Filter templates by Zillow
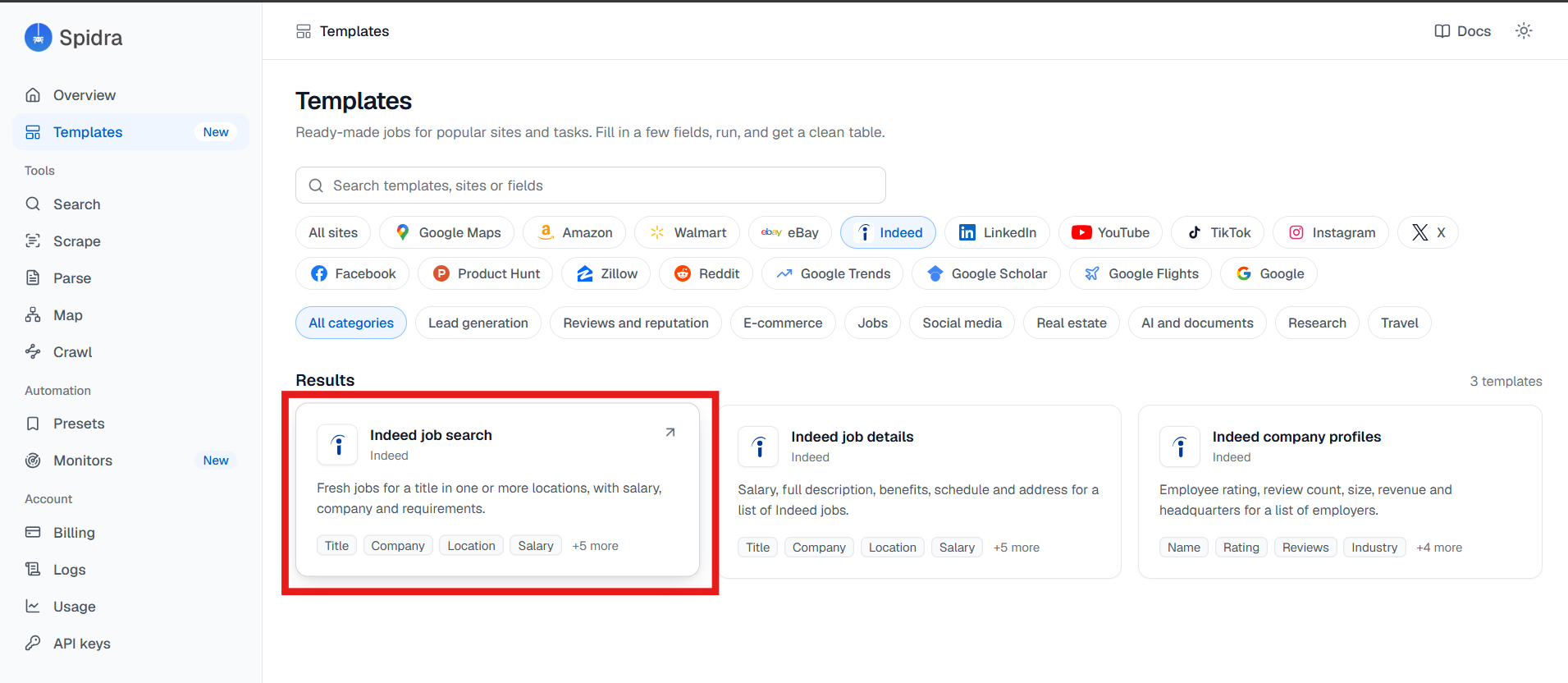Screen dimensions: 1568x683 606,274
